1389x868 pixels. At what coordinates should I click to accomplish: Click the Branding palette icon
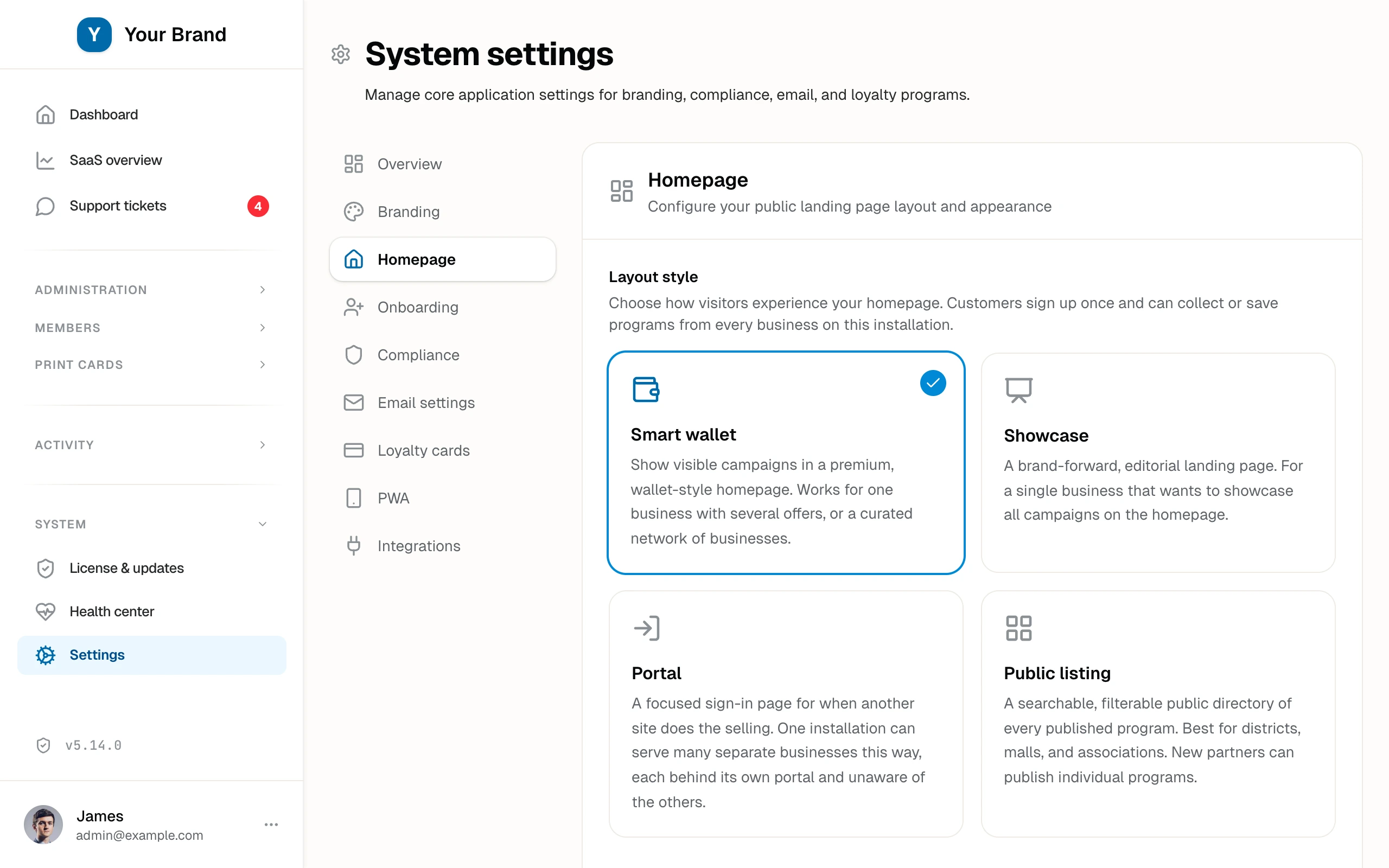click(x=354, y=212)
